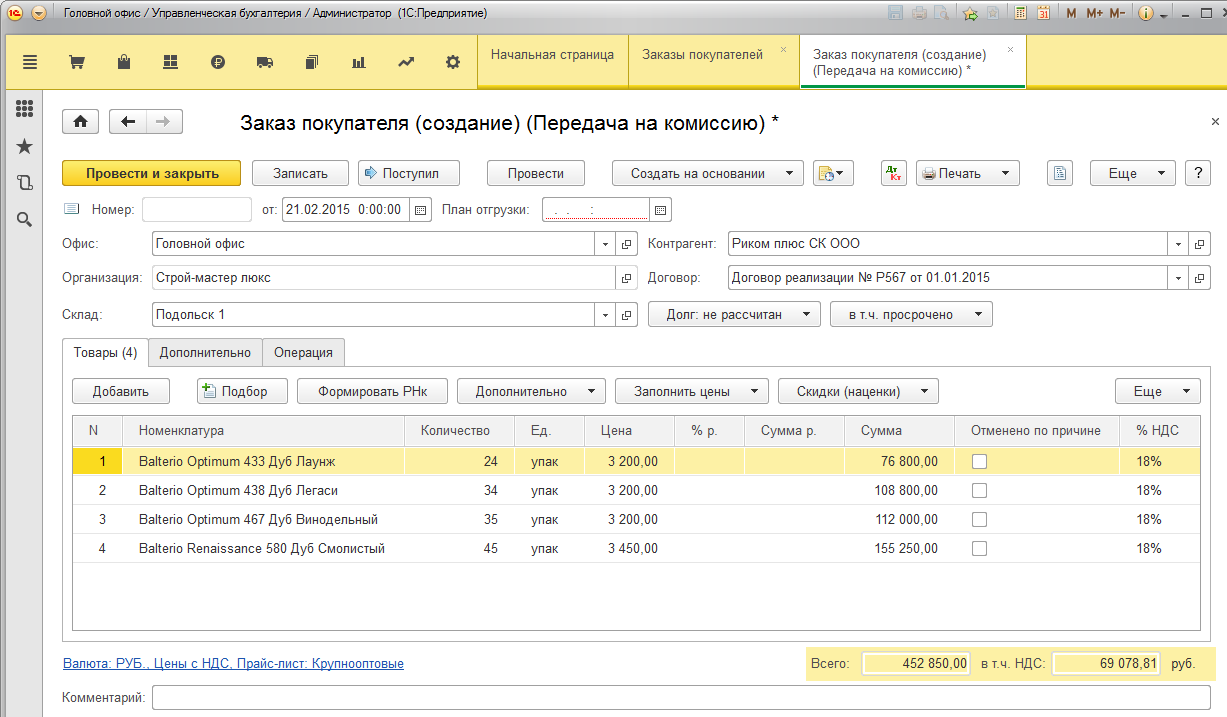Open the search magnifier in sidebar
This screenshot has height=717, width=1227.
tap(25, 219)
